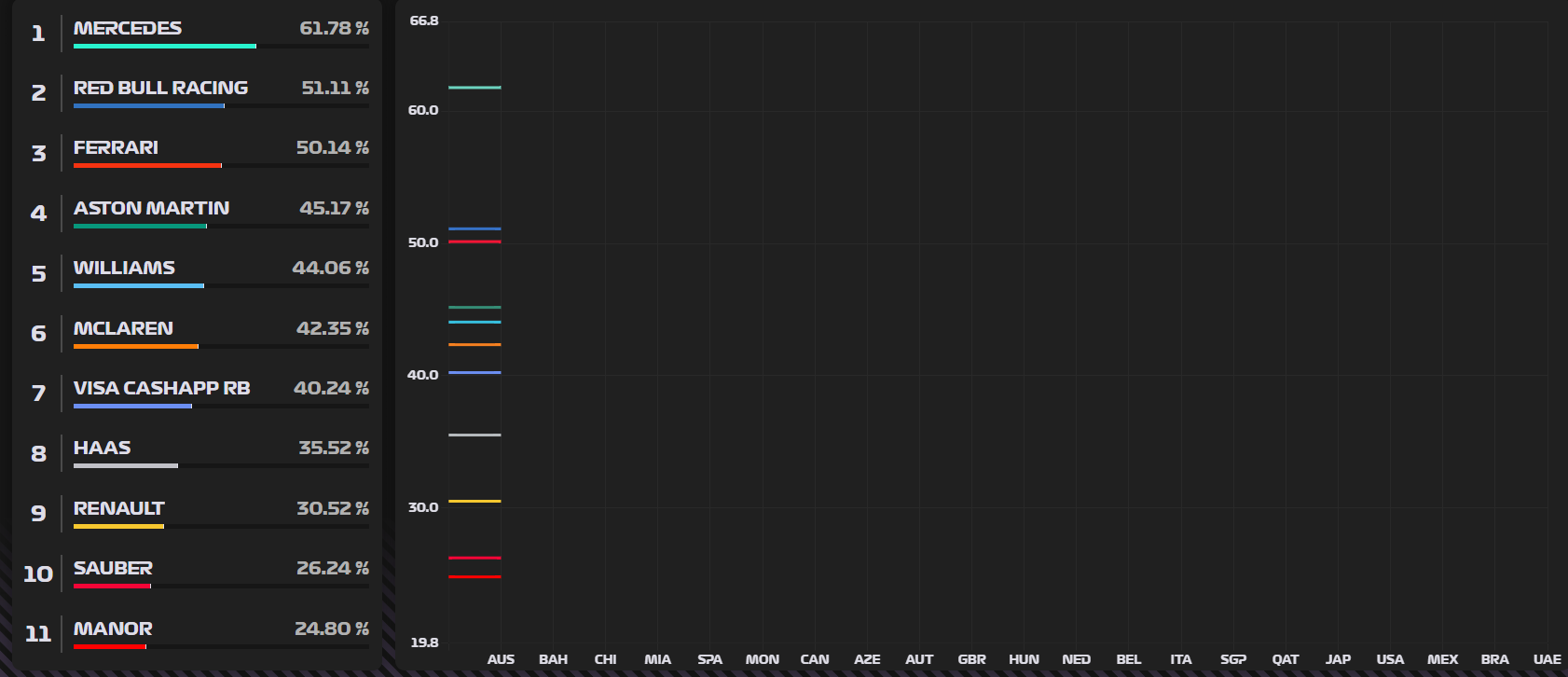This screenshot has width=1568, height=677.
Task: Click Aston Martin 45.17 % value
Action: (334, 208)
